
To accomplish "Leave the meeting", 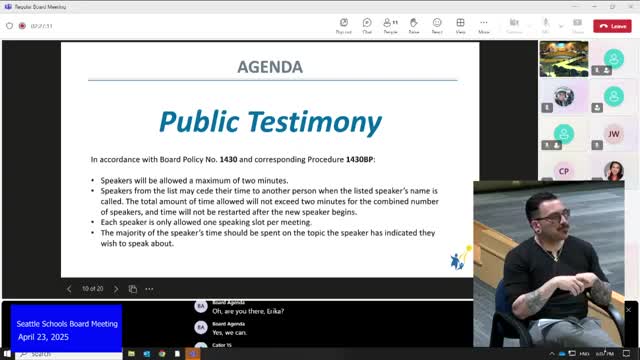I will [x=612, y=26].
